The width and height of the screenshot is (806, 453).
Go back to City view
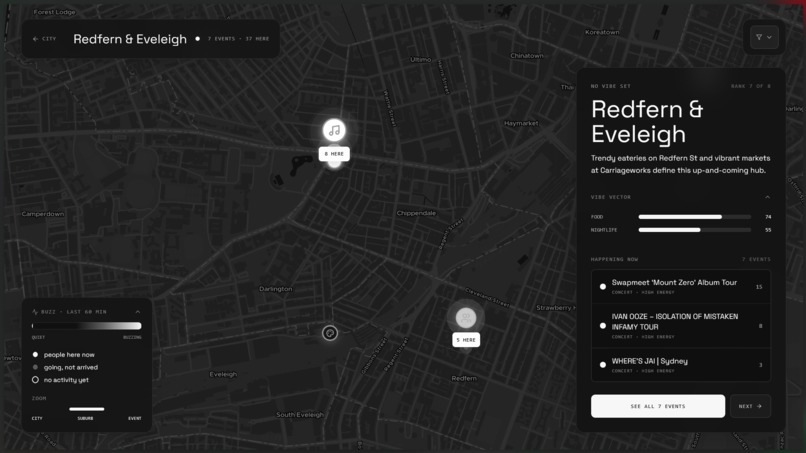coord(44,39)
